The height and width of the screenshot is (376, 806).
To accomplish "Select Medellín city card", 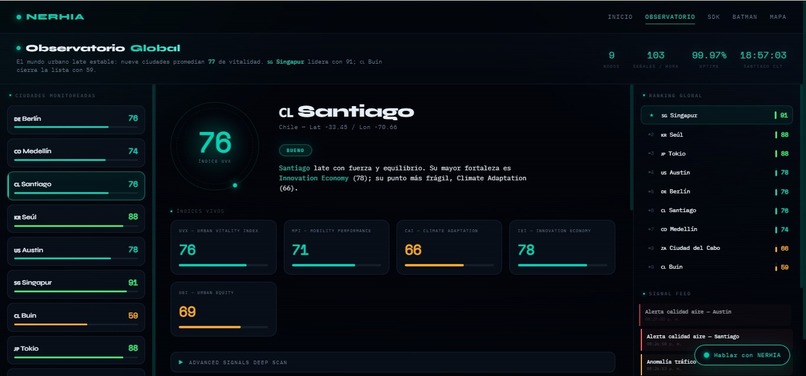I will click(76, 153).
